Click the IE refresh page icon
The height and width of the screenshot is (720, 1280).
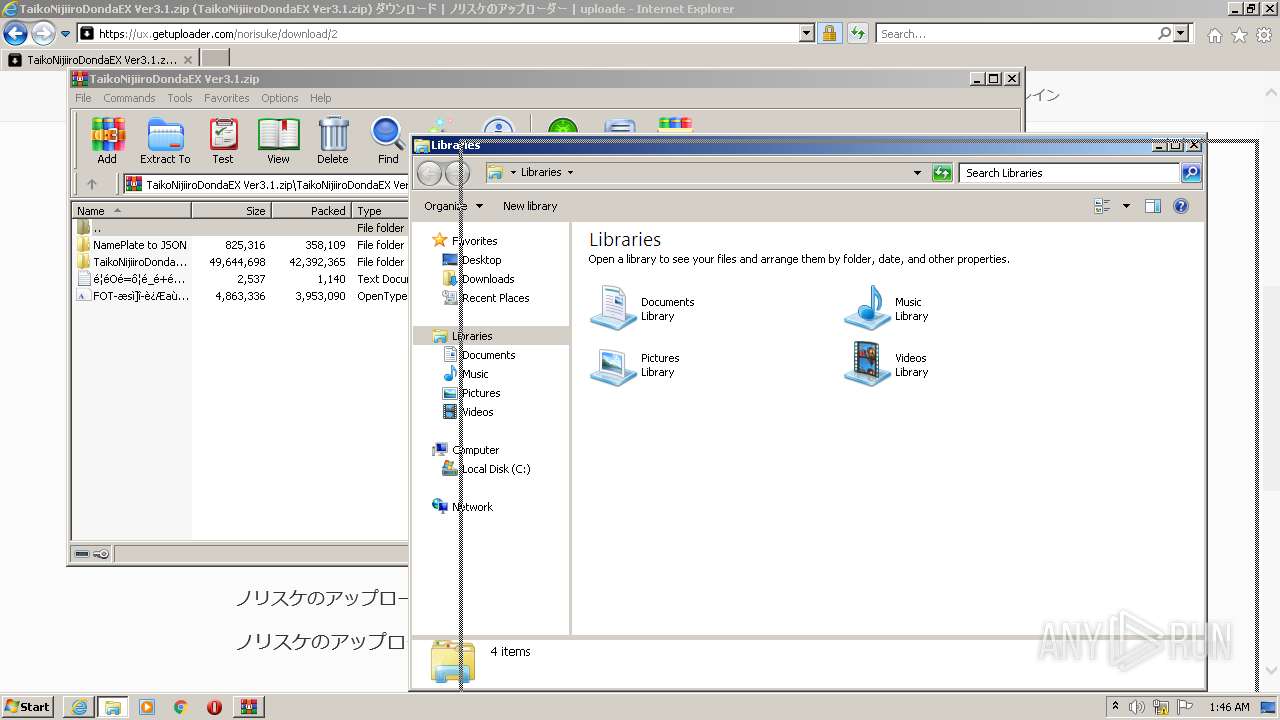[x=857, y=33]
